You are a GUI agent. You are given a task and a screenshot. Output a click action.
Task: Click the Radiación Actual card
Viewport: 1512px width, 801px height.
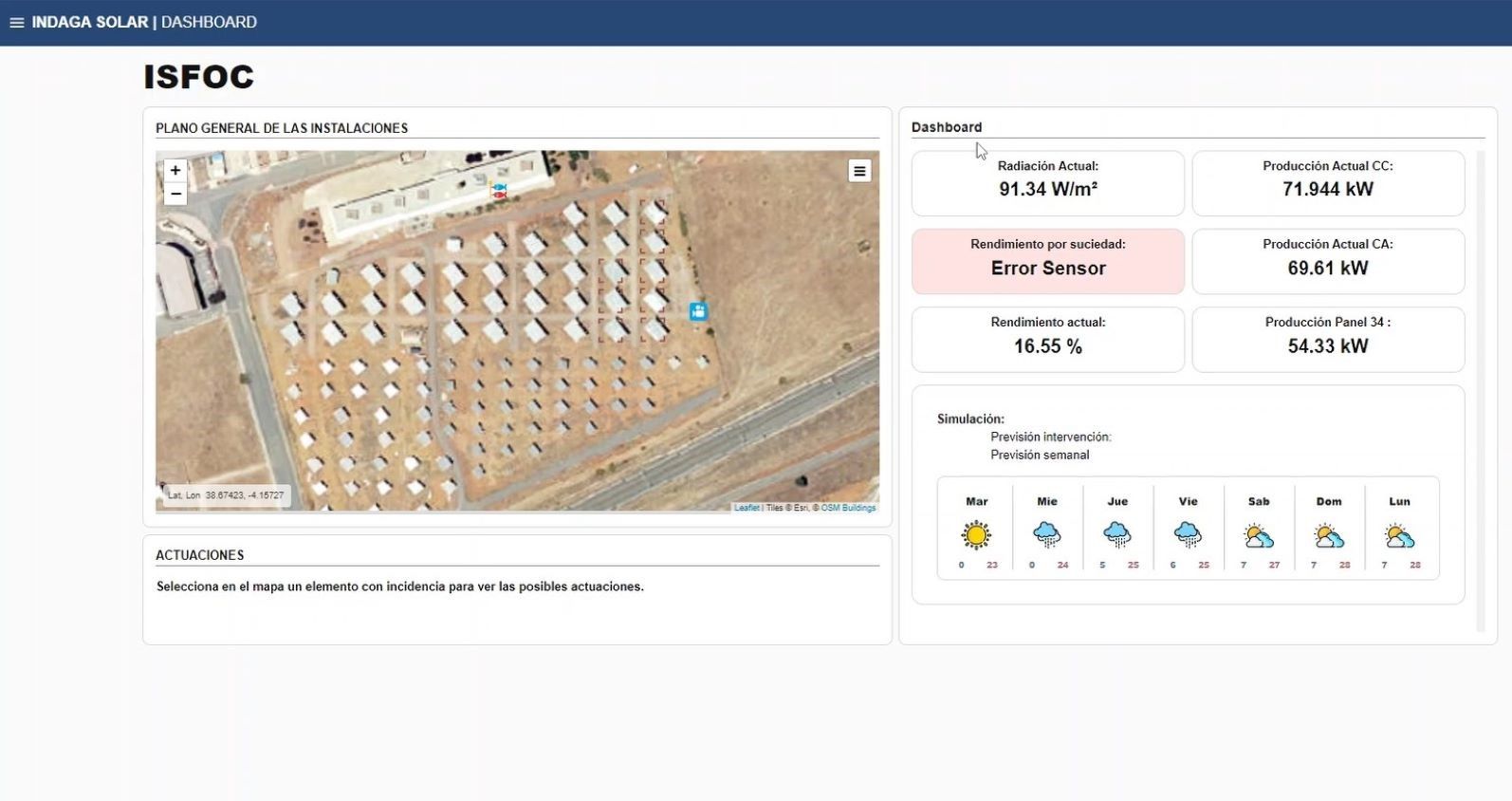click(x=1047, y=183)
